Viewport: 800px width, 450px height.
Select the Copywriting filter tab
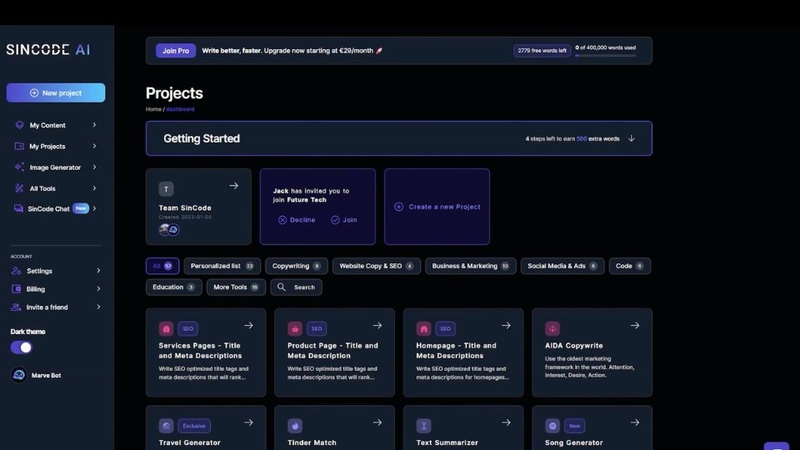point(296,266)
